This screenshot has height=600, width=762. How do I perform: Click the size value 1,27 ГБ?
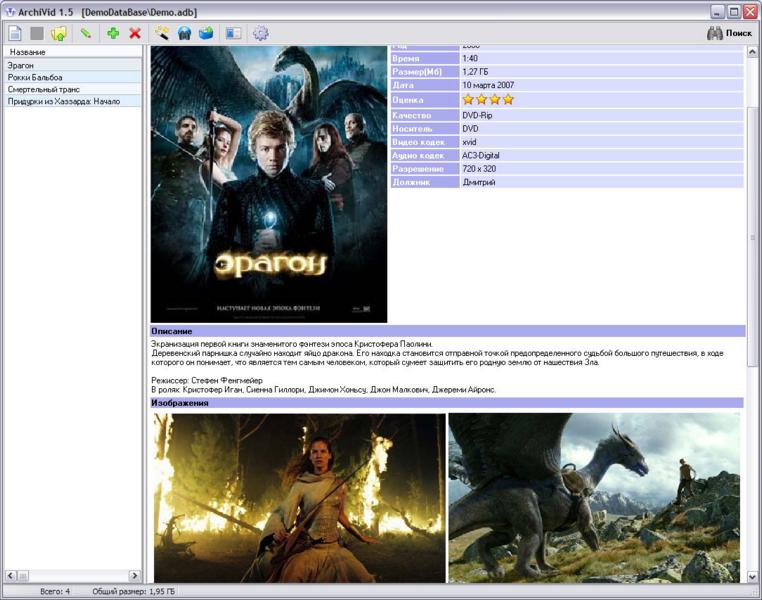[475, 72]
